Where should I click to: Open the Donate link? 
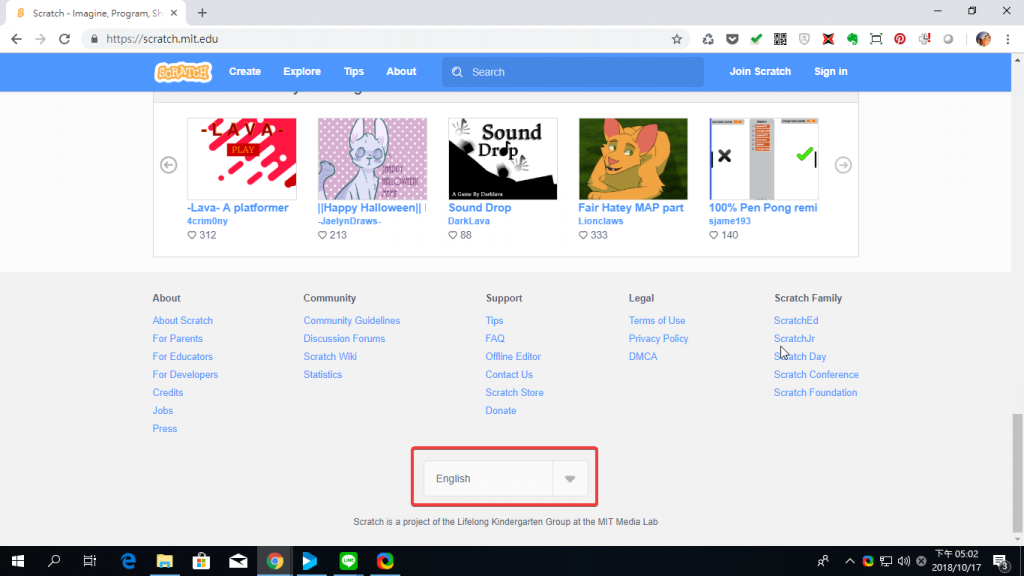coord(501,411)
